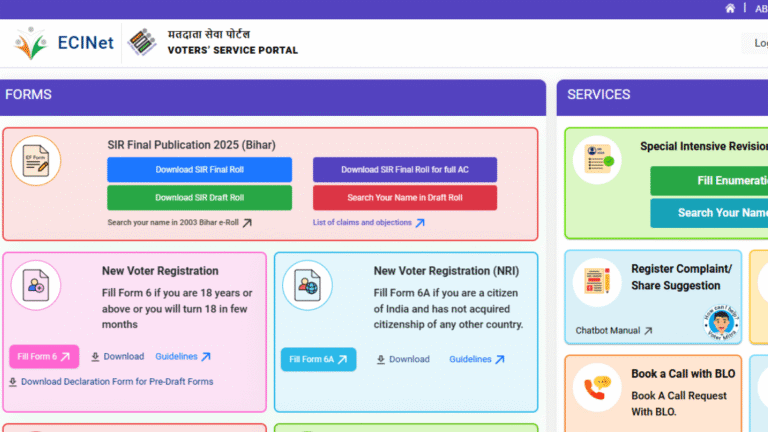Open Fill Form 6 button
Viewport: 768px width, 432px height.
44,357
